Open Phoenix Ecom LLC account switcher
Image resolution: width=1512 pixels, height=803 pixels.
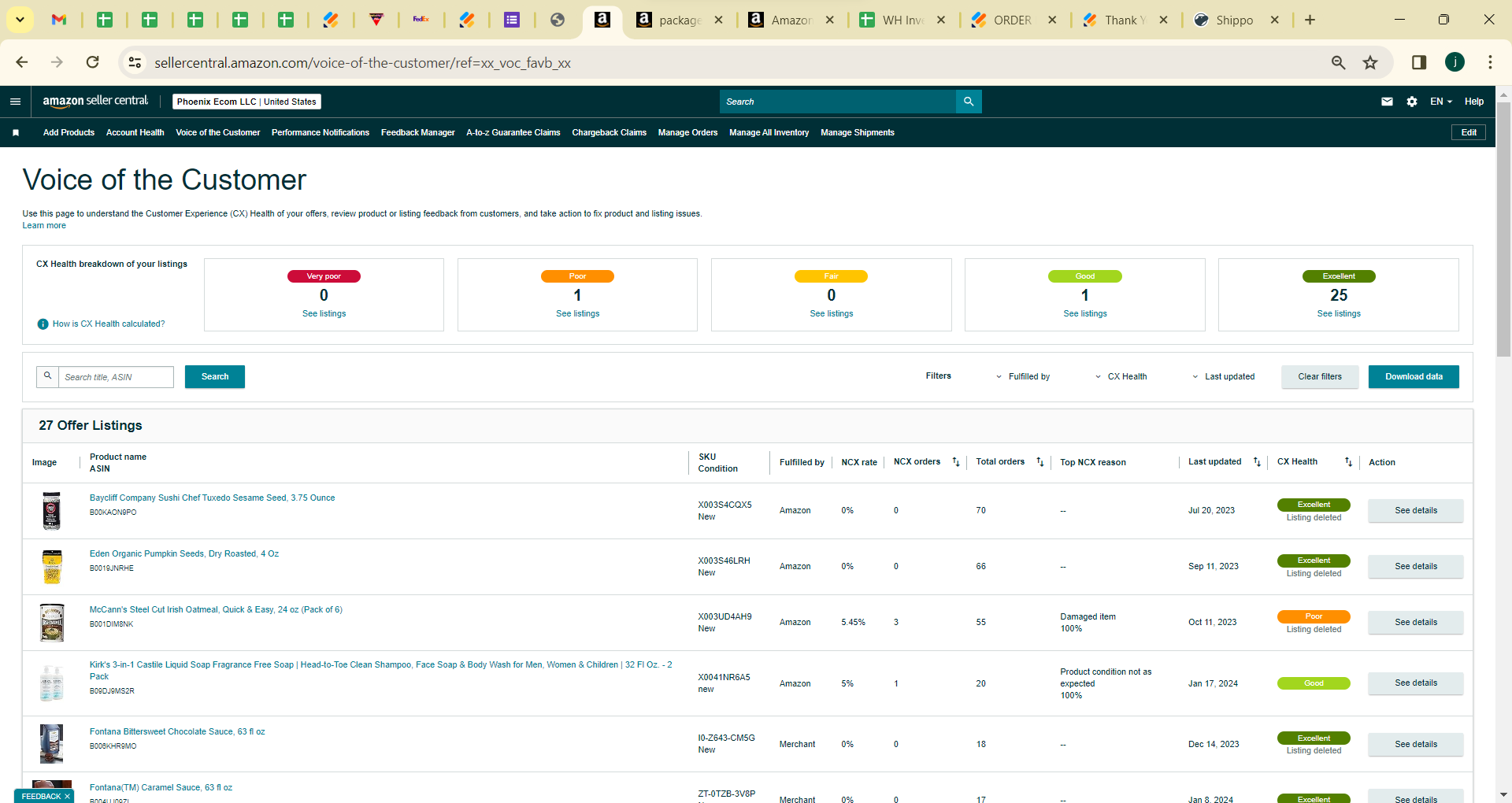pos(246,102)
